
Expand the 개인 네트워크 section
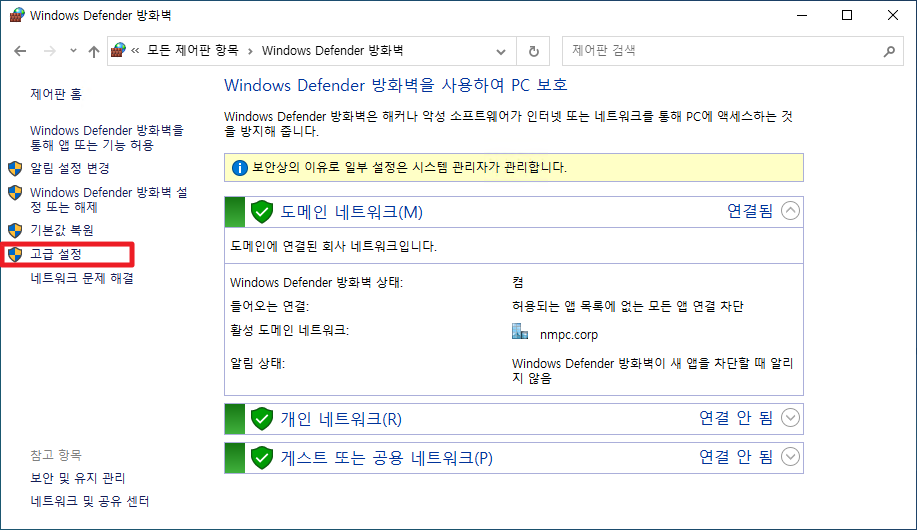pyautogui.click(x=790, y=418)
